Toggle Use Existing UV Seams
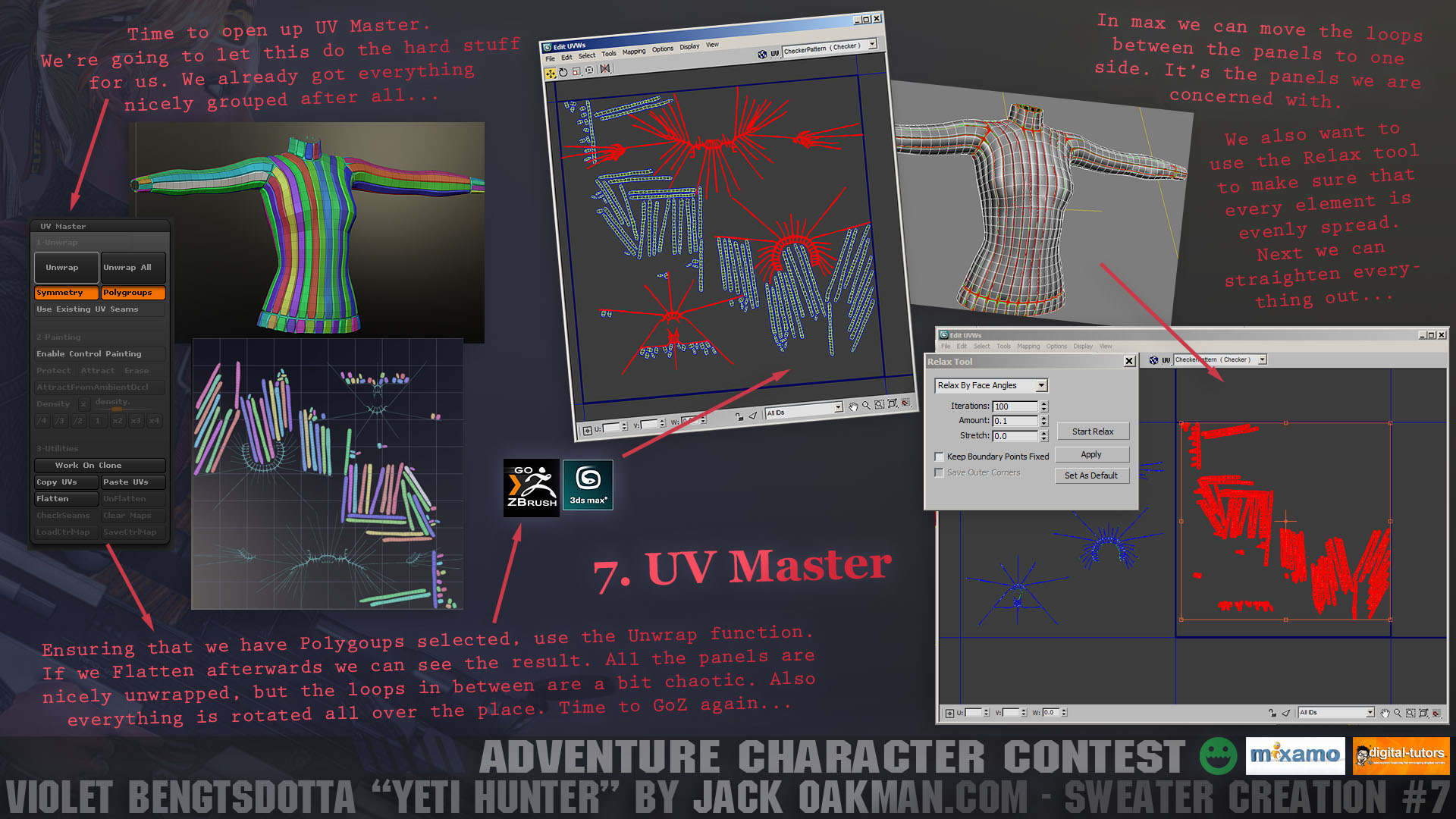Image resolution: width=1456 pixels, height=819 pixels. click(x=99, y=309)
